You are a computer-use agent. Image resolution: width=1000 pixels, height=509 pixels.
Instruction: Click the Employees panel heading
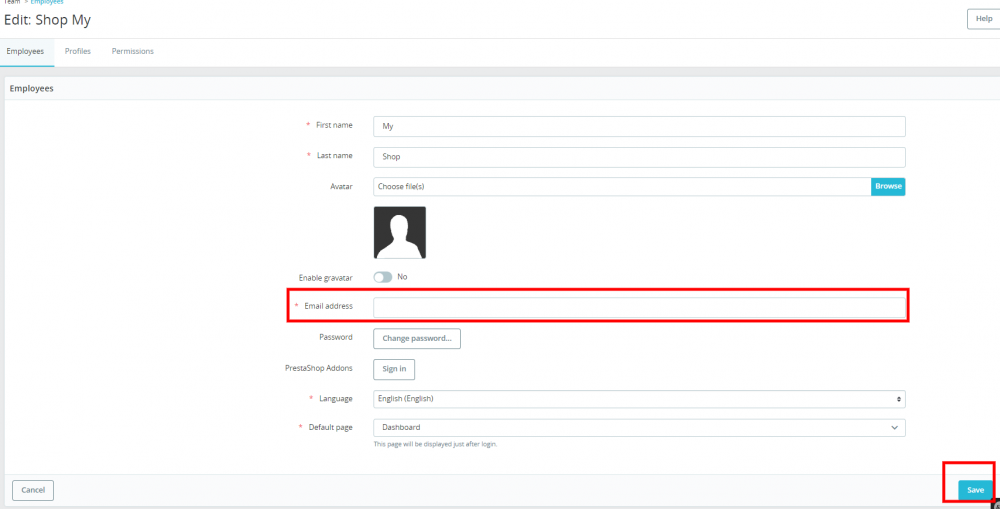(x=31, y=89)
